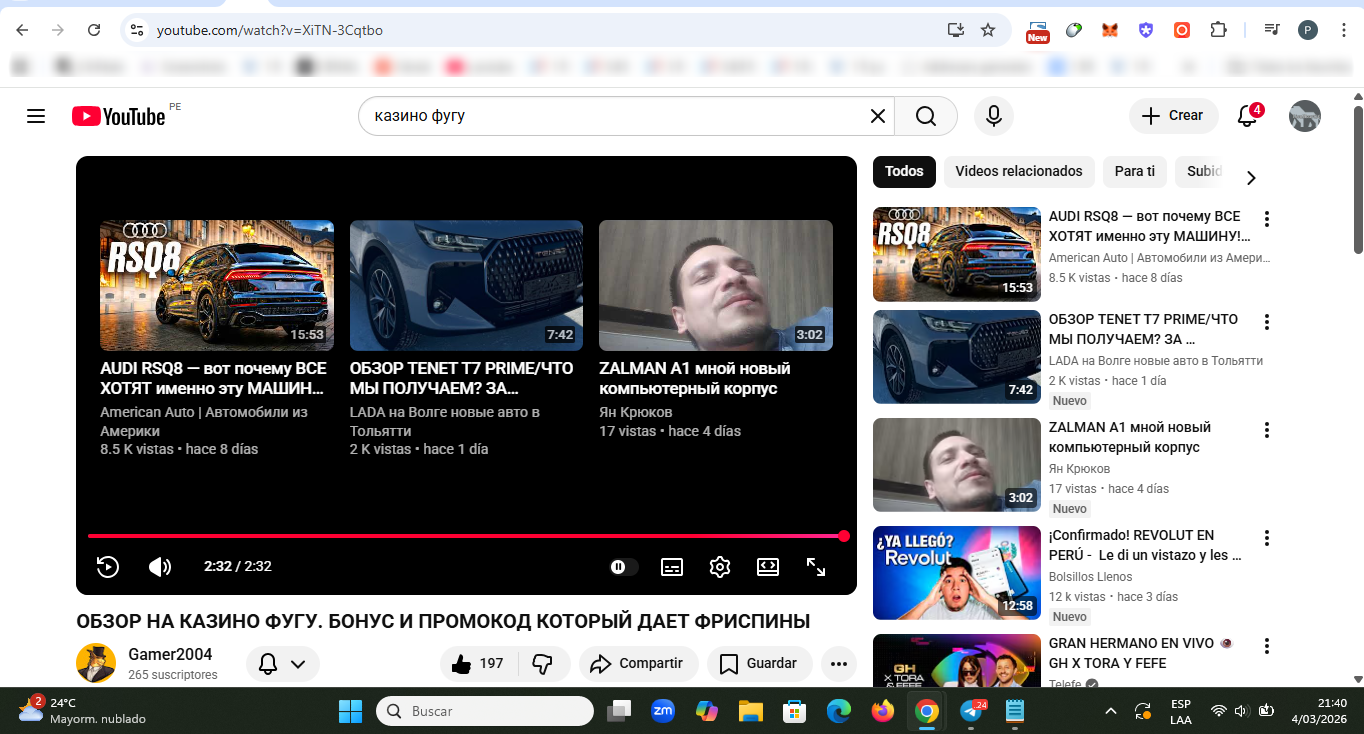The image size is (1364, 734).
Task: Open the YouTube guide hamburger menu
Action: tap(36, 116)
